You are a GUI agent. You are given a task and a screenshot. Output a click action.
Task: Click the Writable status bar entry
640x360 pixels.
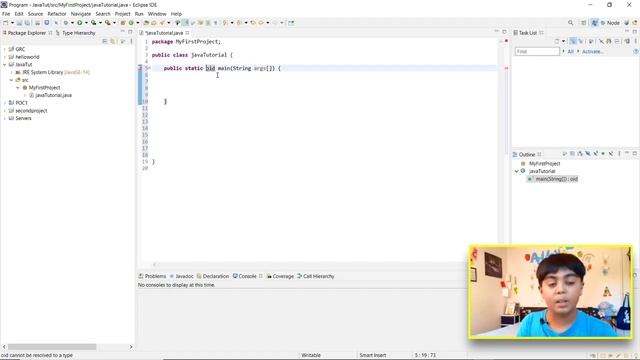coord(311,356)
